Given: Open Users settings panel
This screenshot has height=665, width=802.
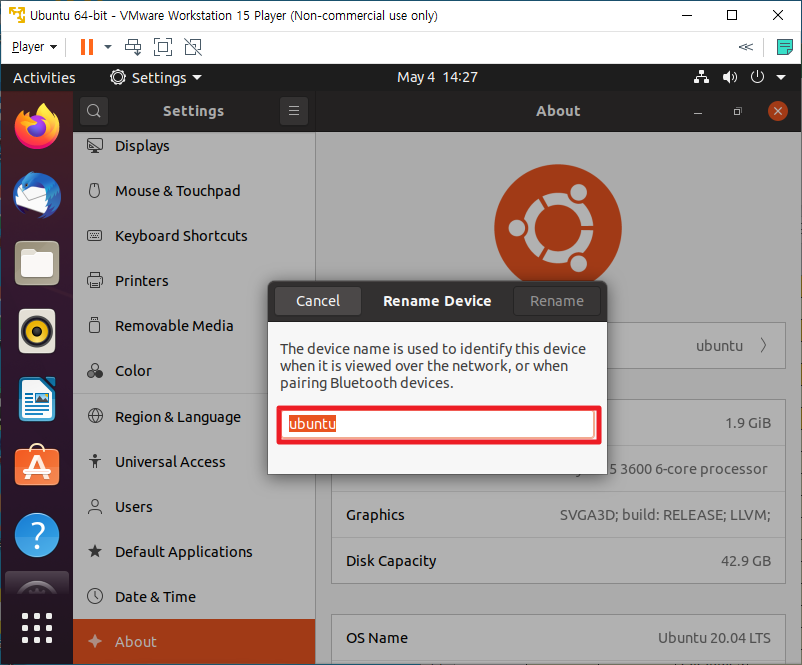Looking at the screenshot, I should click(194, 507).
